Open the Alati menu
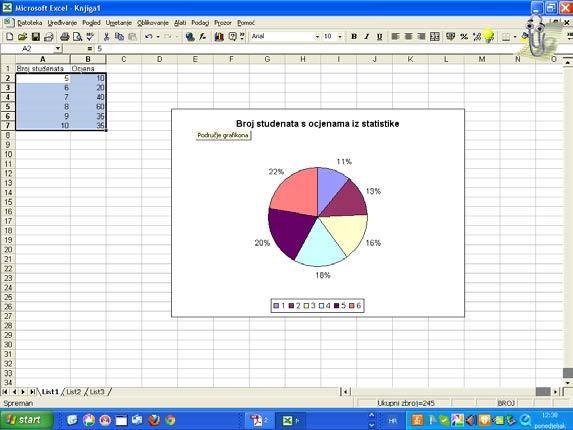The image size is (573, 430). point(180,23)
